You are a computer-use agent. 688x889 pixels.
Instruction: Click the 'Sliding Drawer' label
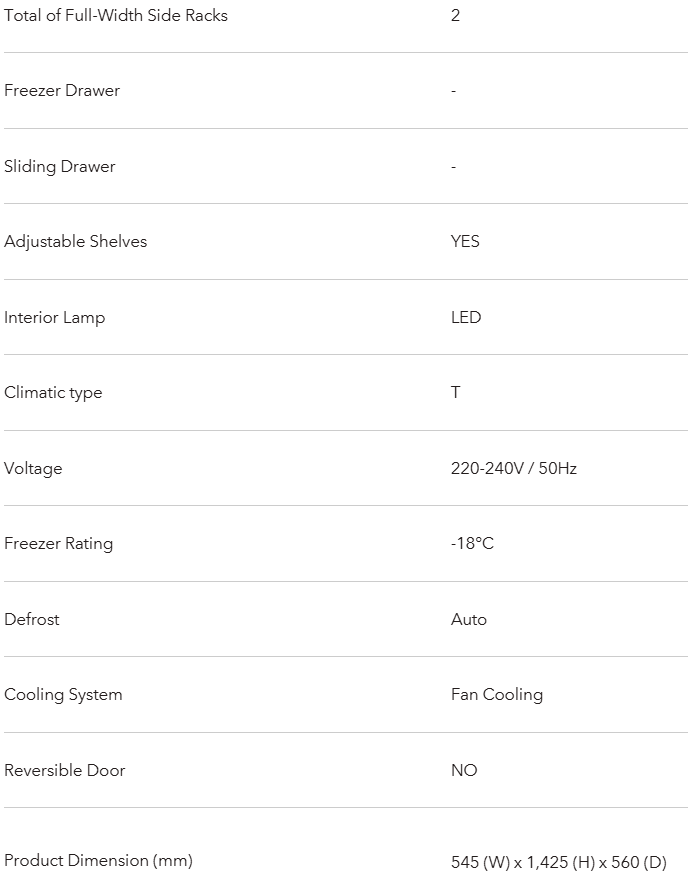[60, 166]
